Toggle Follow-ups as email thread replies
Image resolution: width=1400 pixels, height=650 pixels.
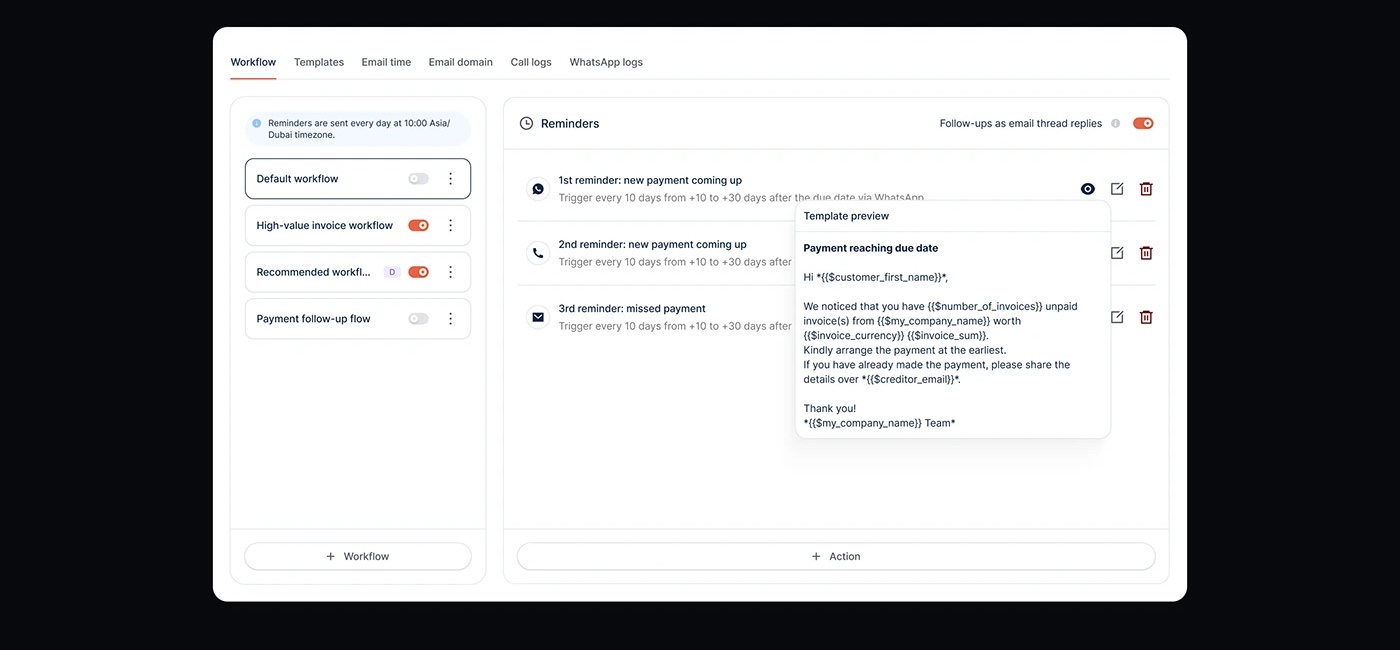(1143, 124)
